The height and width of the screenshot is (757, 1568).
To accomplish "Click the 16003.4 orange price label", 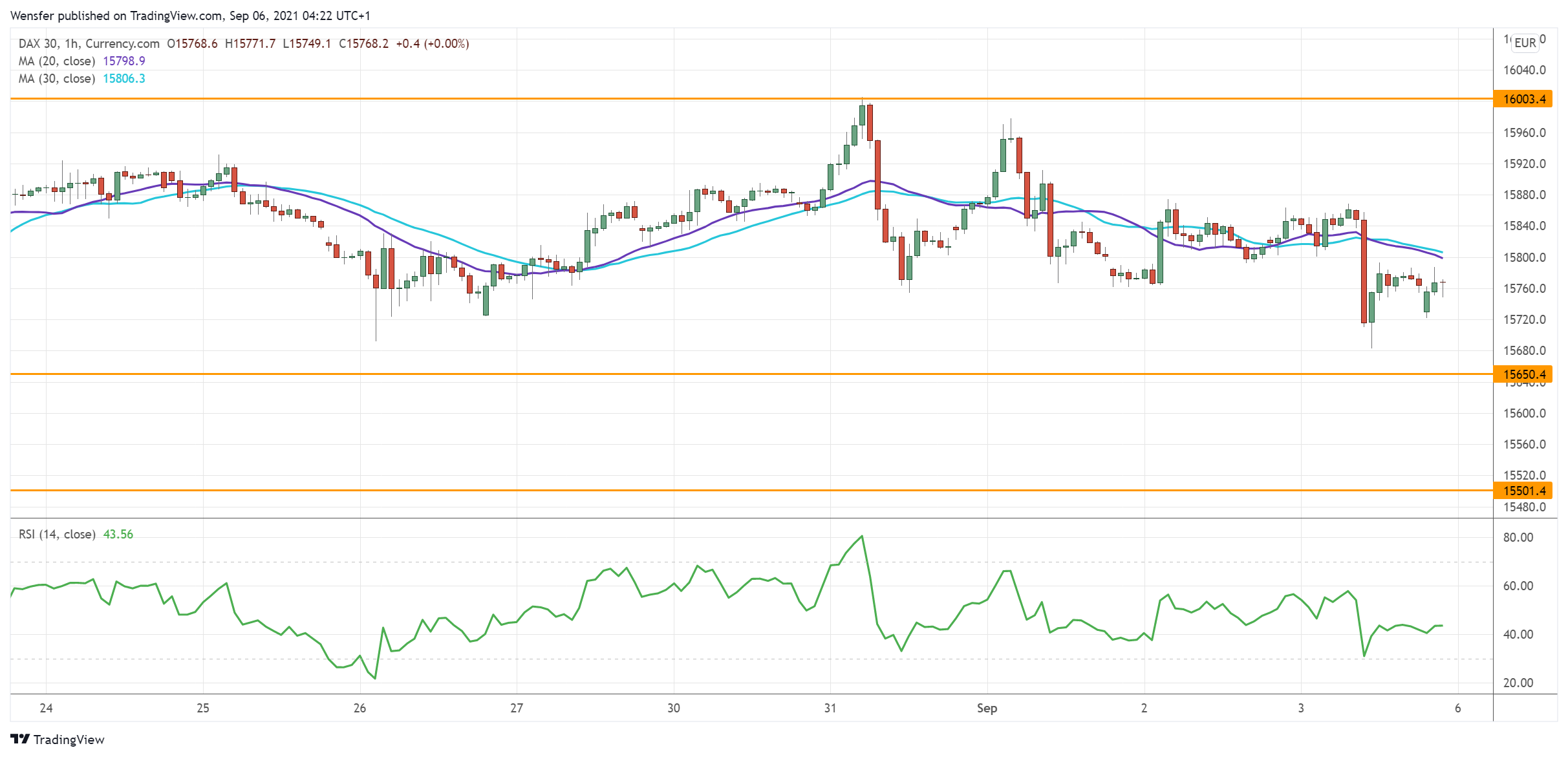I will 1523,99.
